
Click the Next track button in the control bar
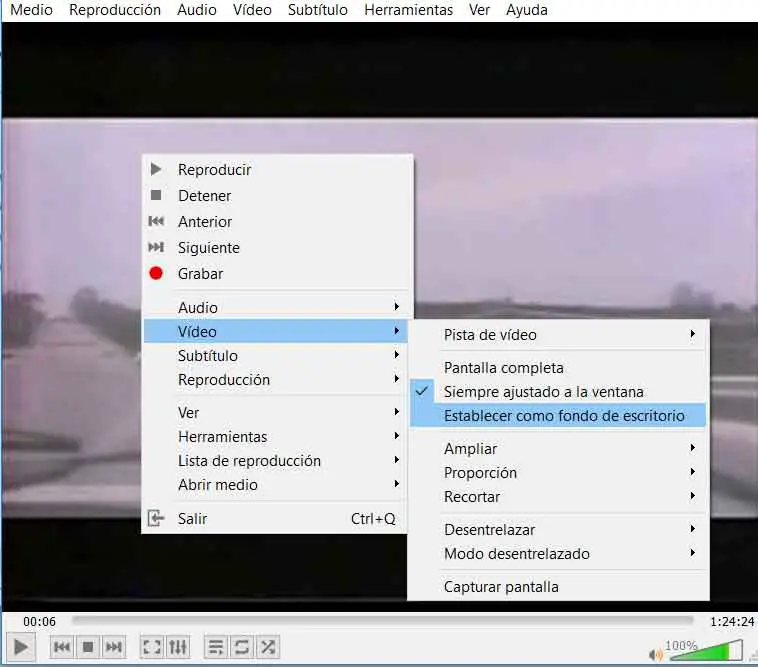click(x=114, y=647)
